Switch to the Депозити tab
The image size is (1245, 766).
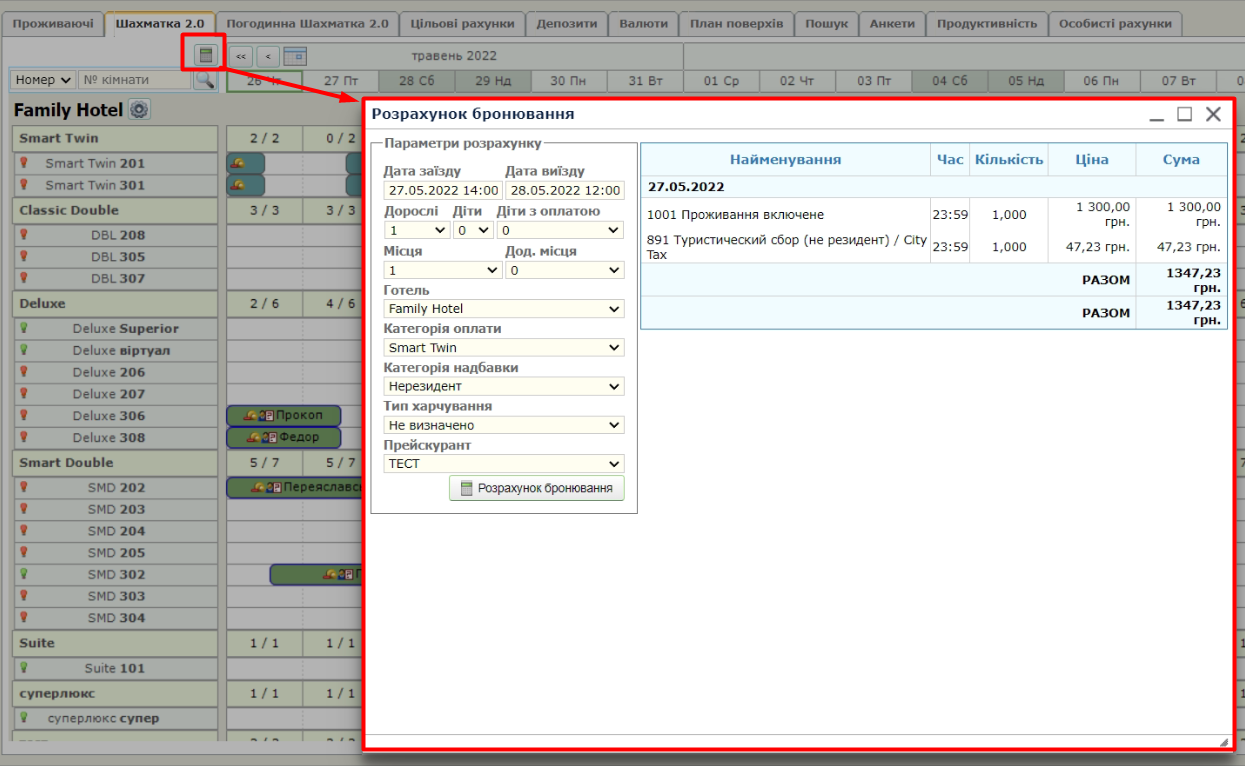(x=566, y=23)
